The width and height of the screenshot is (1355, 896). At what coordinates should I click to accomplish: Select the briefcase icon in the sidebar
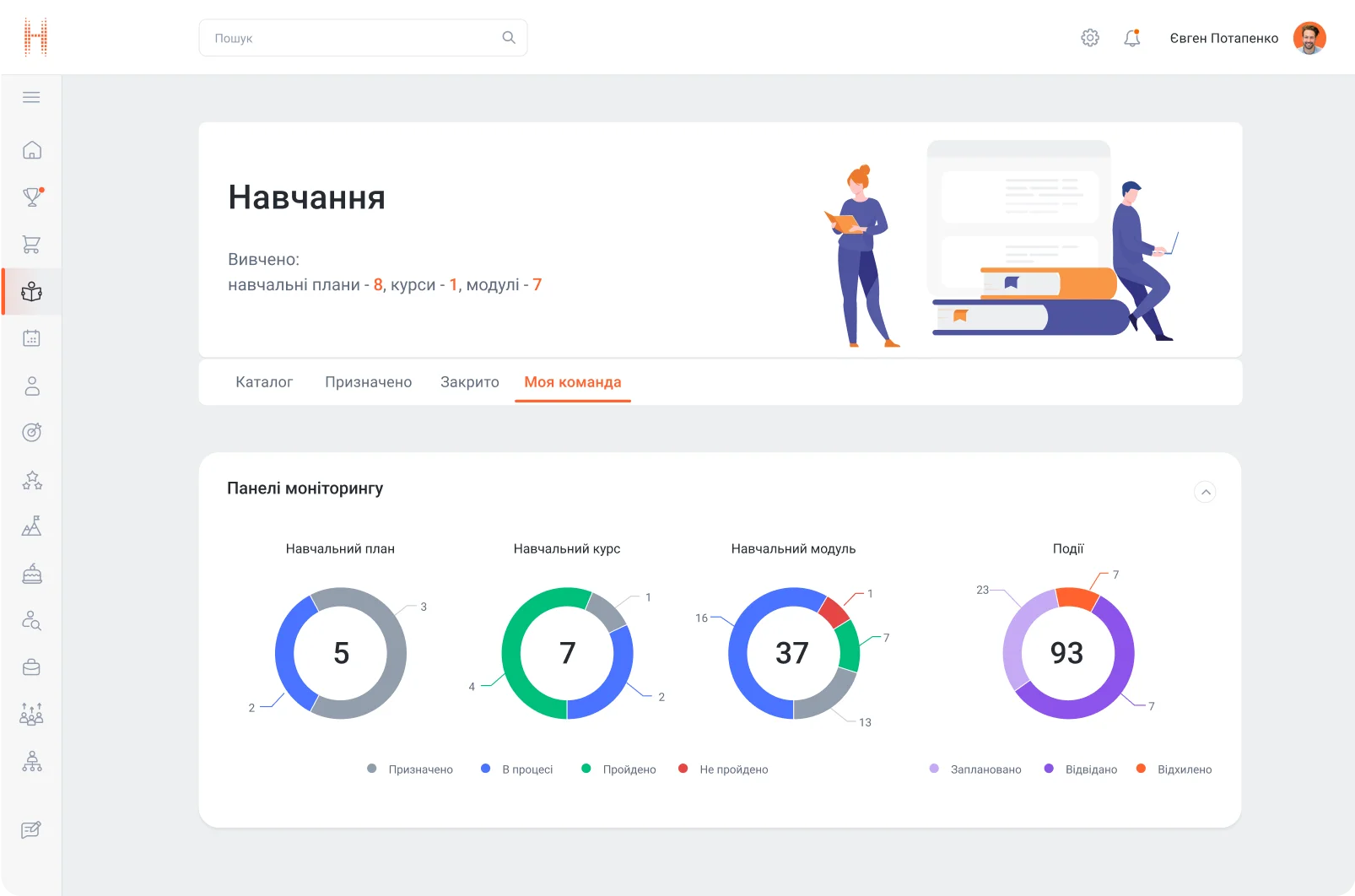(x=31, y=667)
